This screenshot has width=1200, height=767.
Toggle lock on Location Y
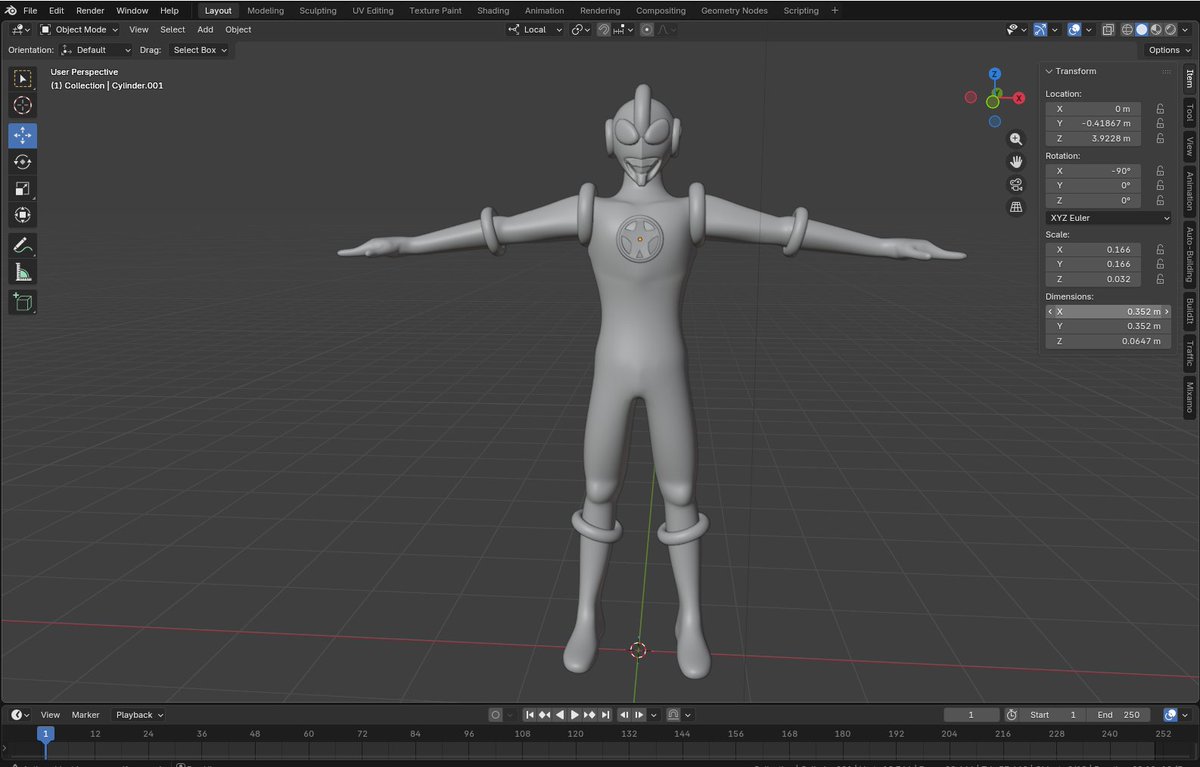pos(1160,124)
